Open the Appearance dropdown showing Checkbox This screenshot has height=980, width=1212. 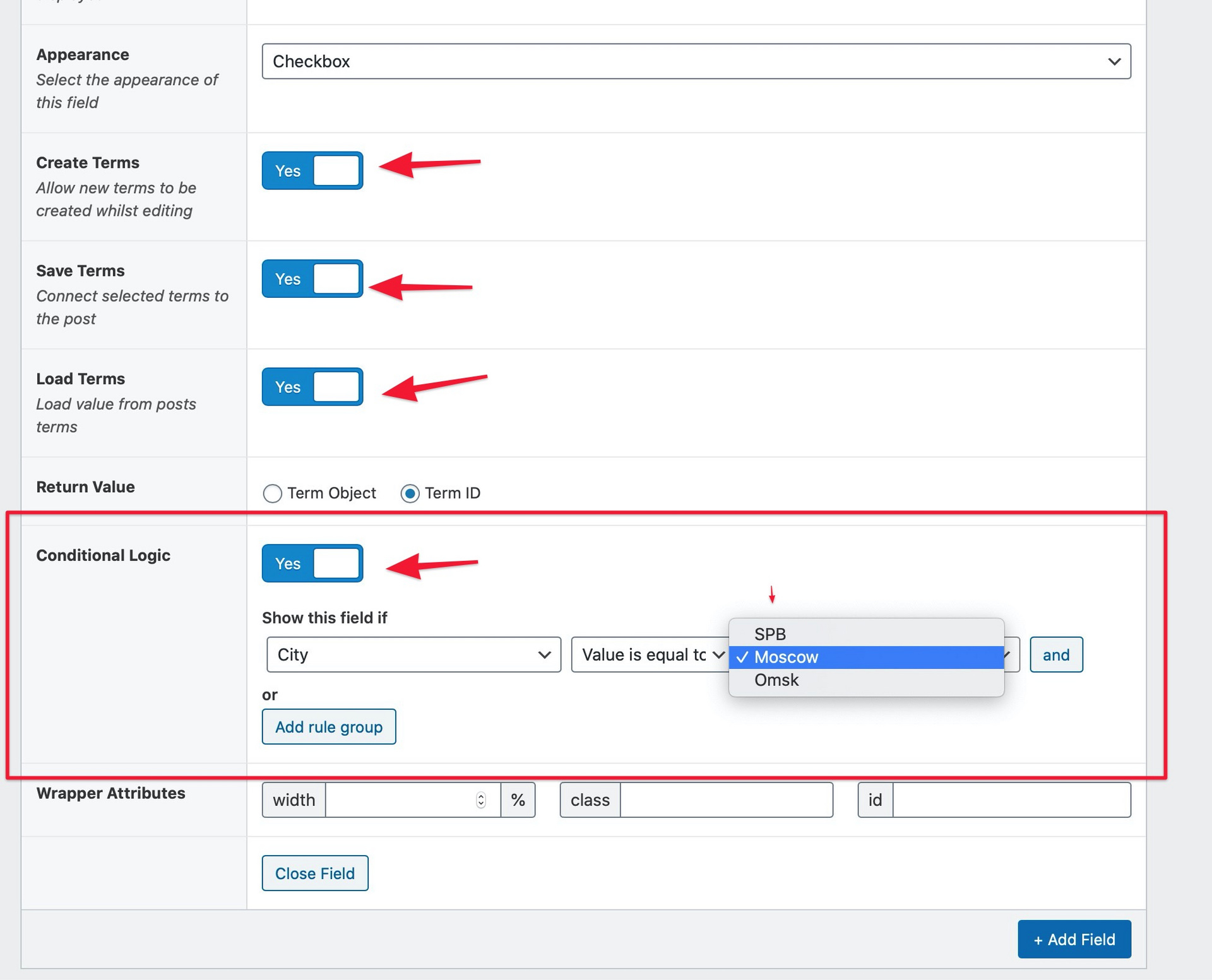696,61
